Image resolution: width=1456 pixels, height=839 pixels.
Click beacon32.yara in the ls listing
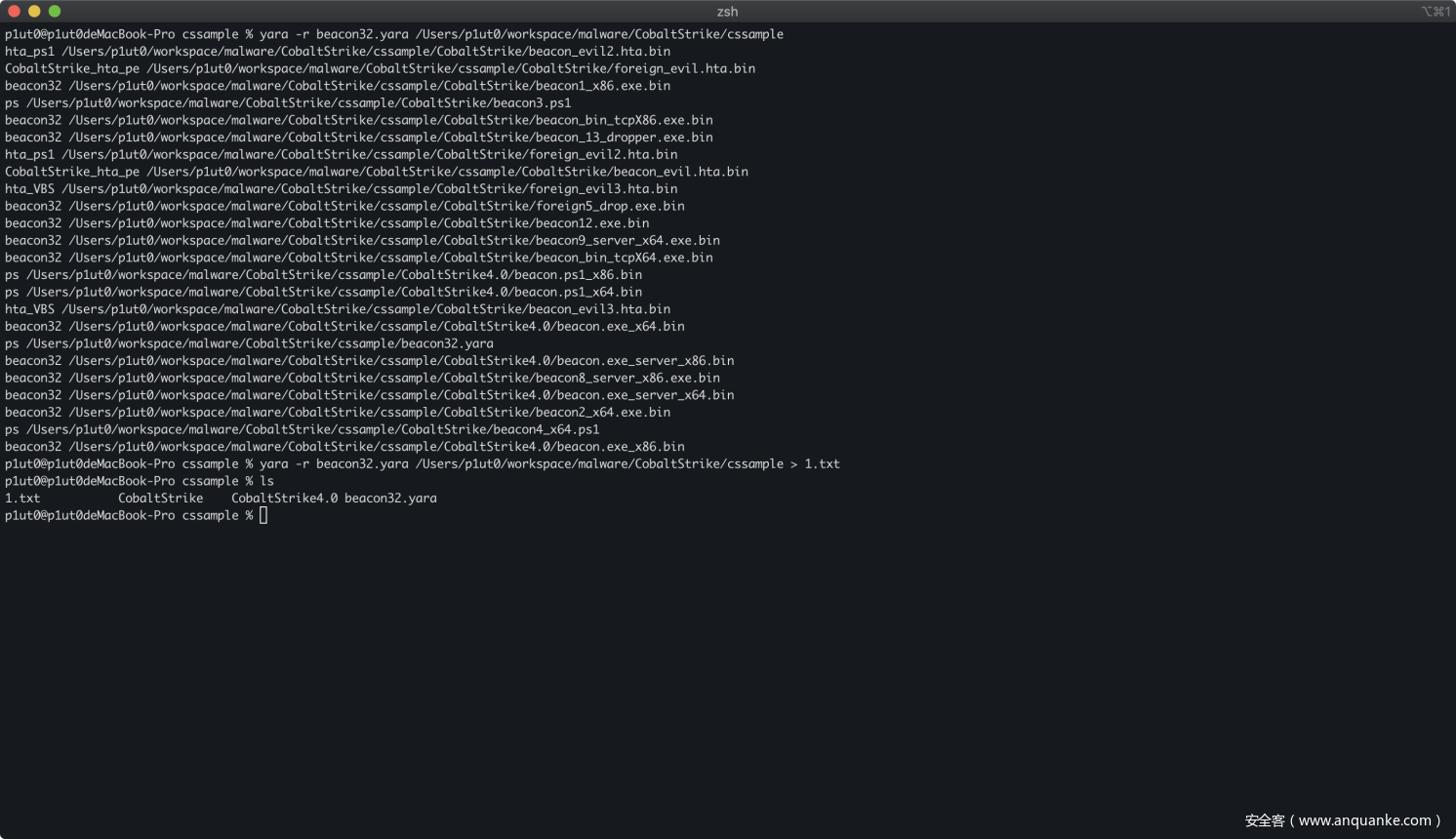pos(390,499)
